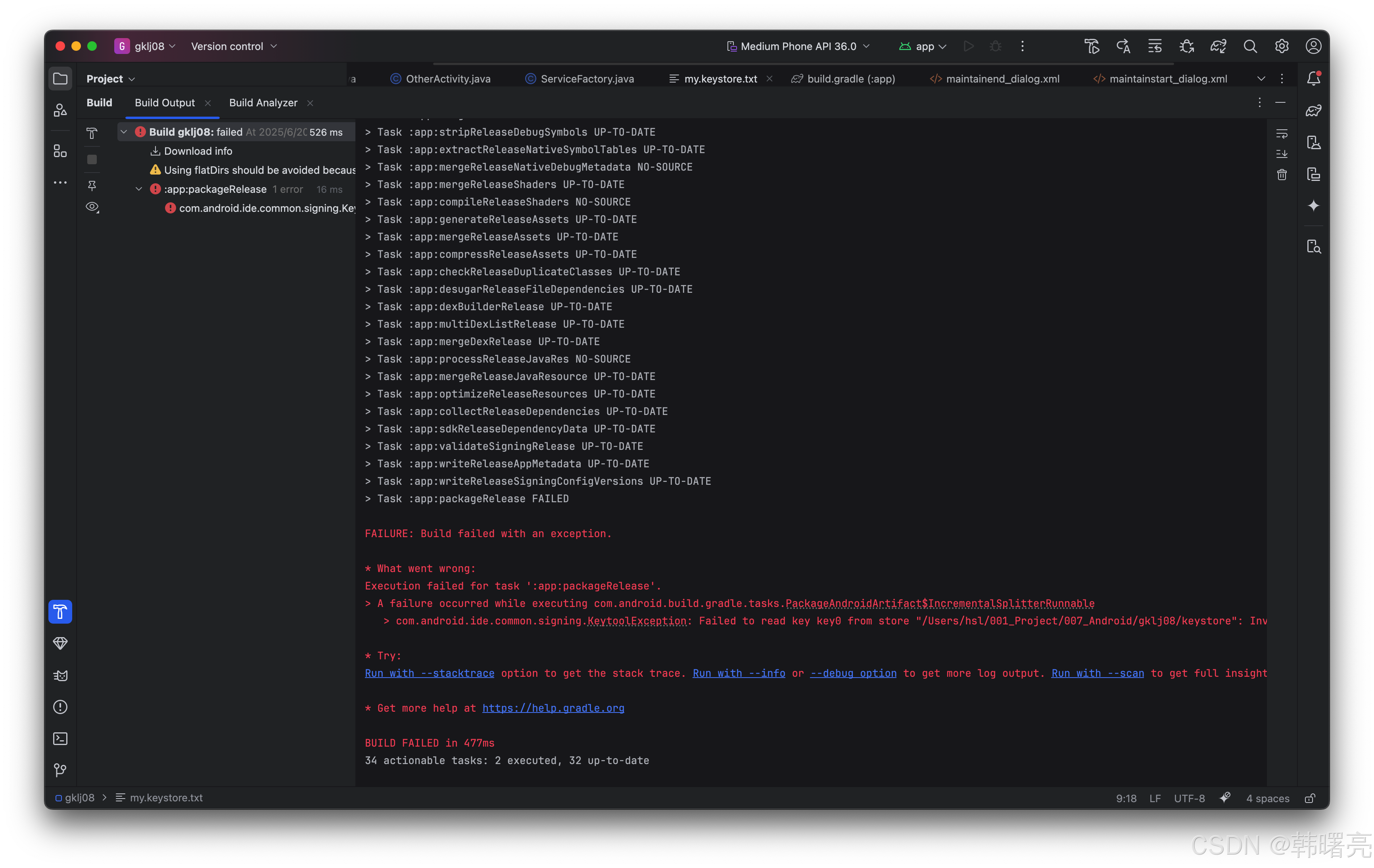
Task: Open the Problems tool window
Action: (x=60, y=707)
